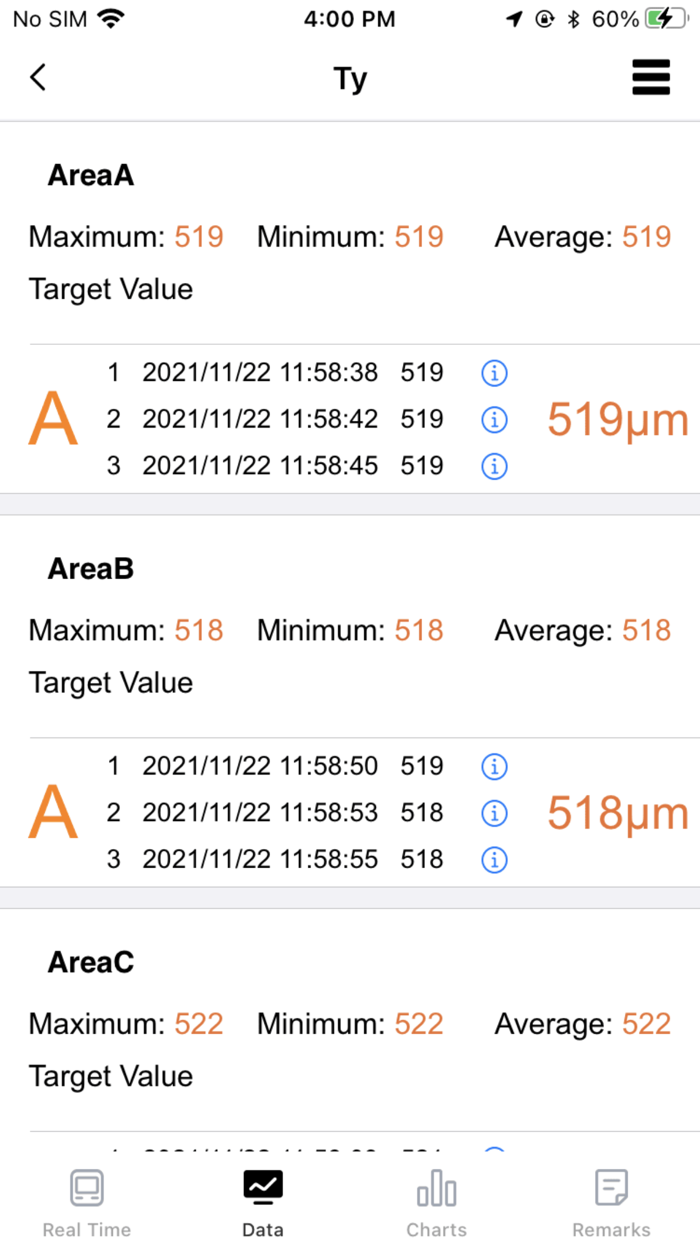This screenshot has height=1244, width=700.
Task: Tap info icon beside AreaA 11:58:42 entry
Action: 493,419
